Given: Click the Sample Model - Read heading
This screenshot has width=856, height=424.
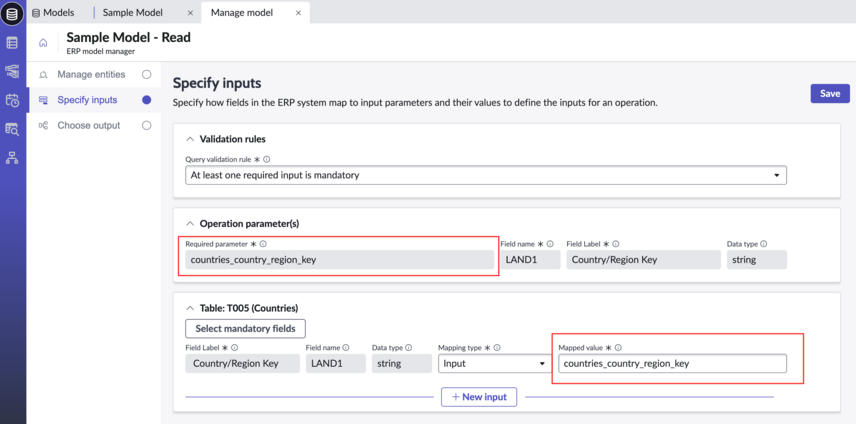Looking at the screenshot, I should [x=128, y=38].
